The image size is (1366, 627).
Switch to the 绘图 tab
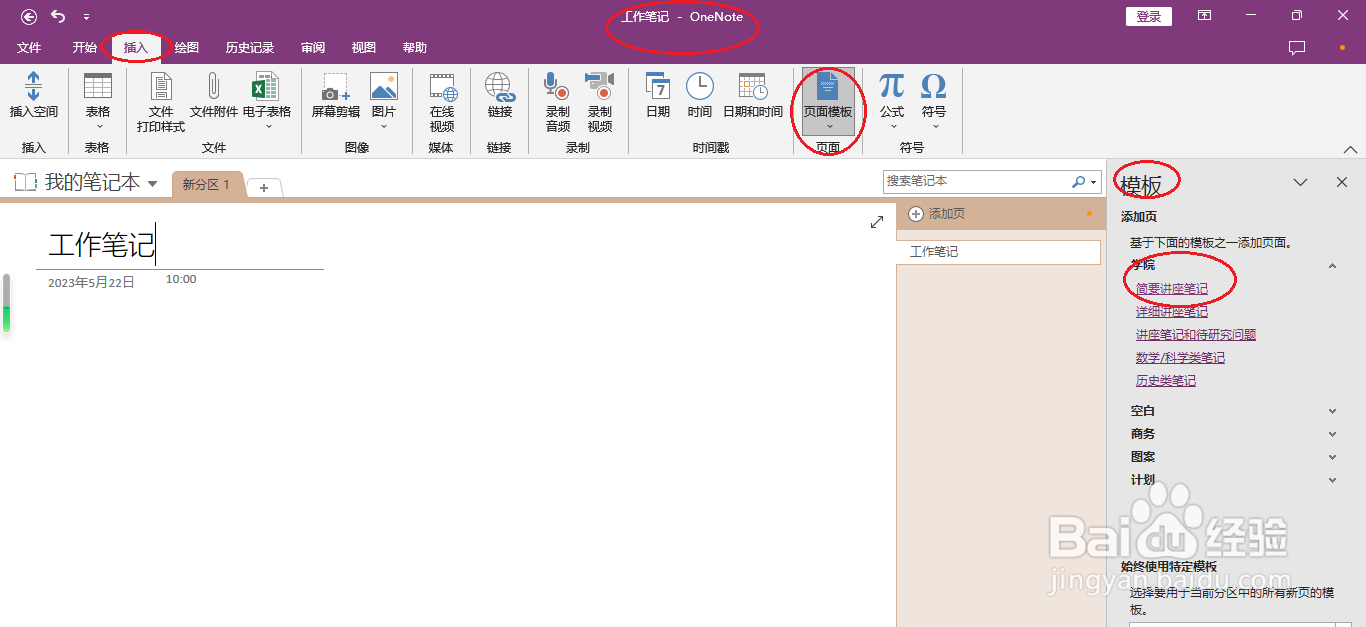click(x=186, y=47)
